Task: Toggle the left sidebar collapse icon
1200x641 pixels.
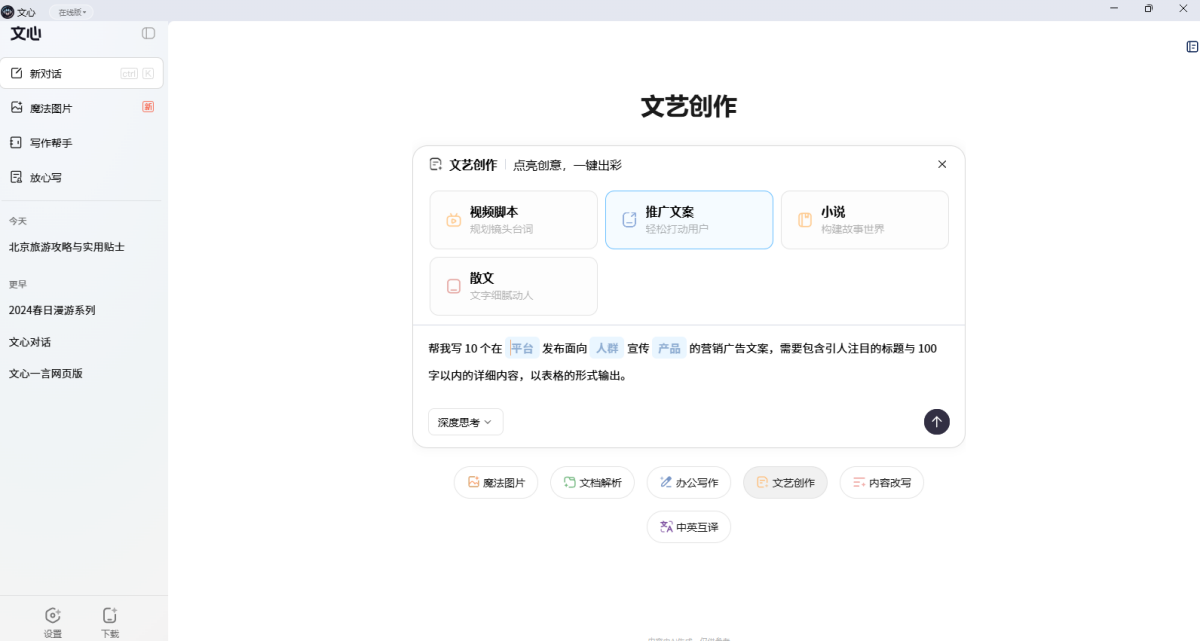Action: pos(148,33)
